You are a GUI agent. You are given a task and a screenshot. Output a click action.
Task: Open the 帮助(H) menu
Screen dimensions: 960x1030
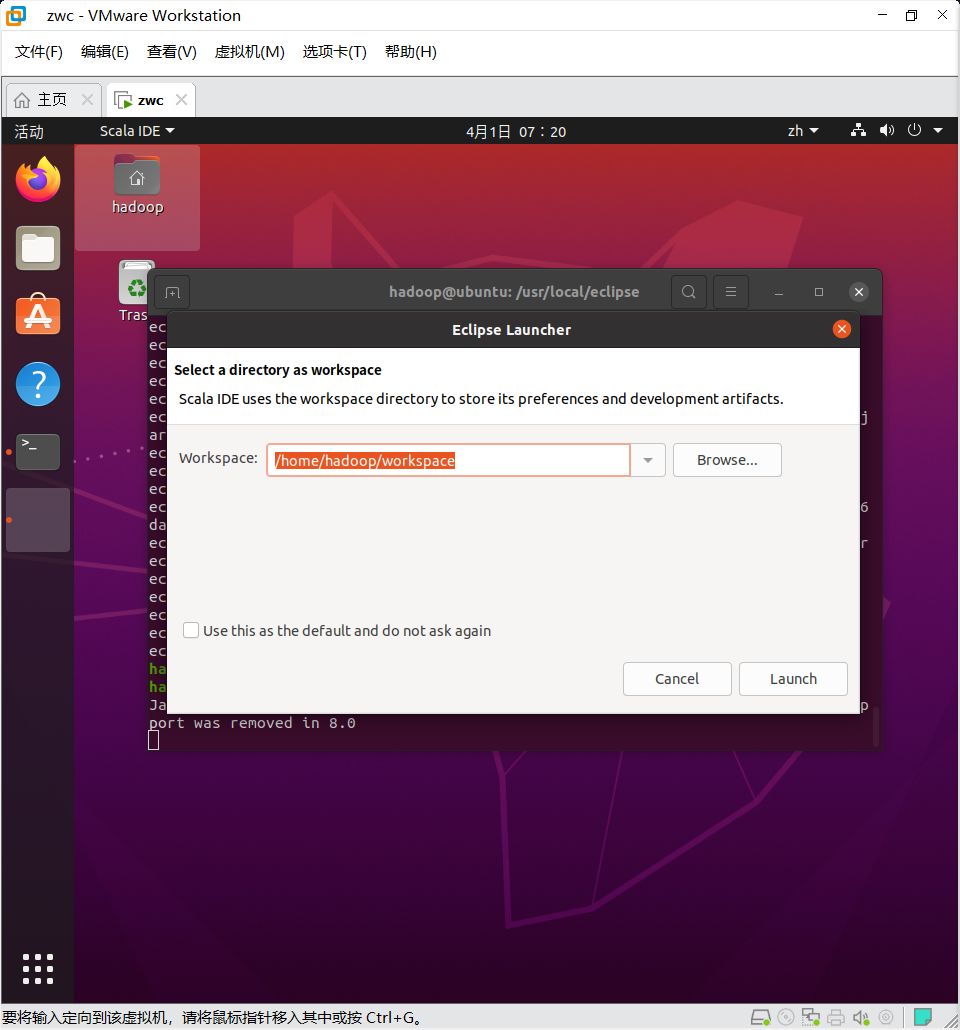411,52
